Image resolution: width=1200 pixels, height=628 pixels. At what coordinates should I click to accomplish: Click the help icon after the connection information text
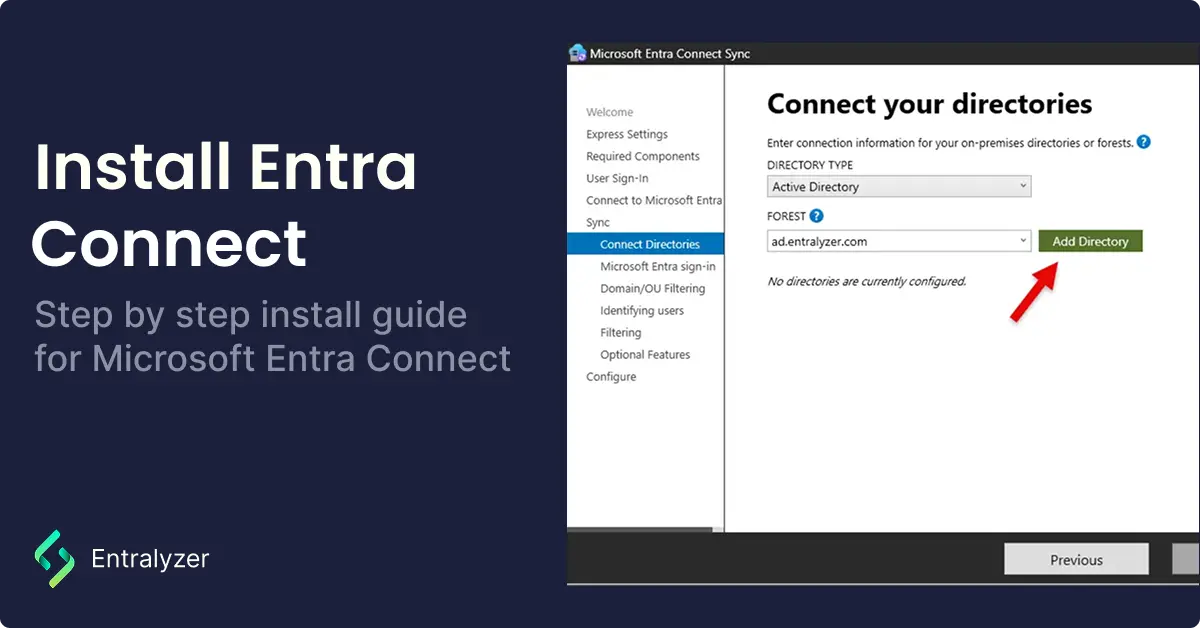coord(1143,142)
